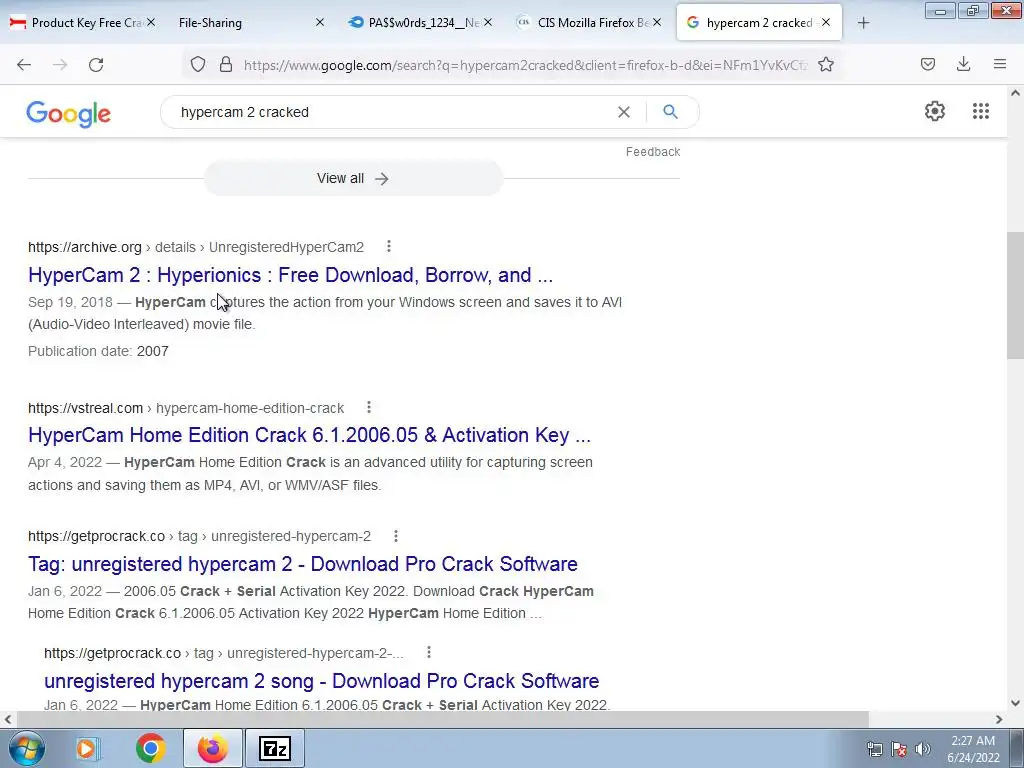Open 7-Zip from the taskbar
Image resolution: width=1024 pixels, height=768 pixels.
pyautogui.click(x=275, y=748)
